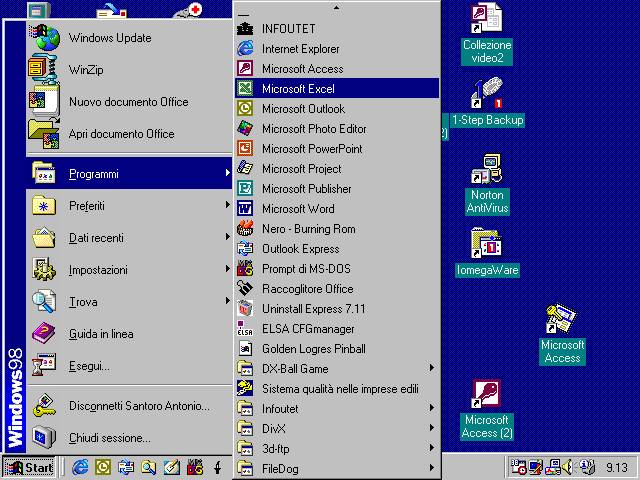Click the Guida in linea book icon
Viewport: 640px width, 480px height.
43,333
